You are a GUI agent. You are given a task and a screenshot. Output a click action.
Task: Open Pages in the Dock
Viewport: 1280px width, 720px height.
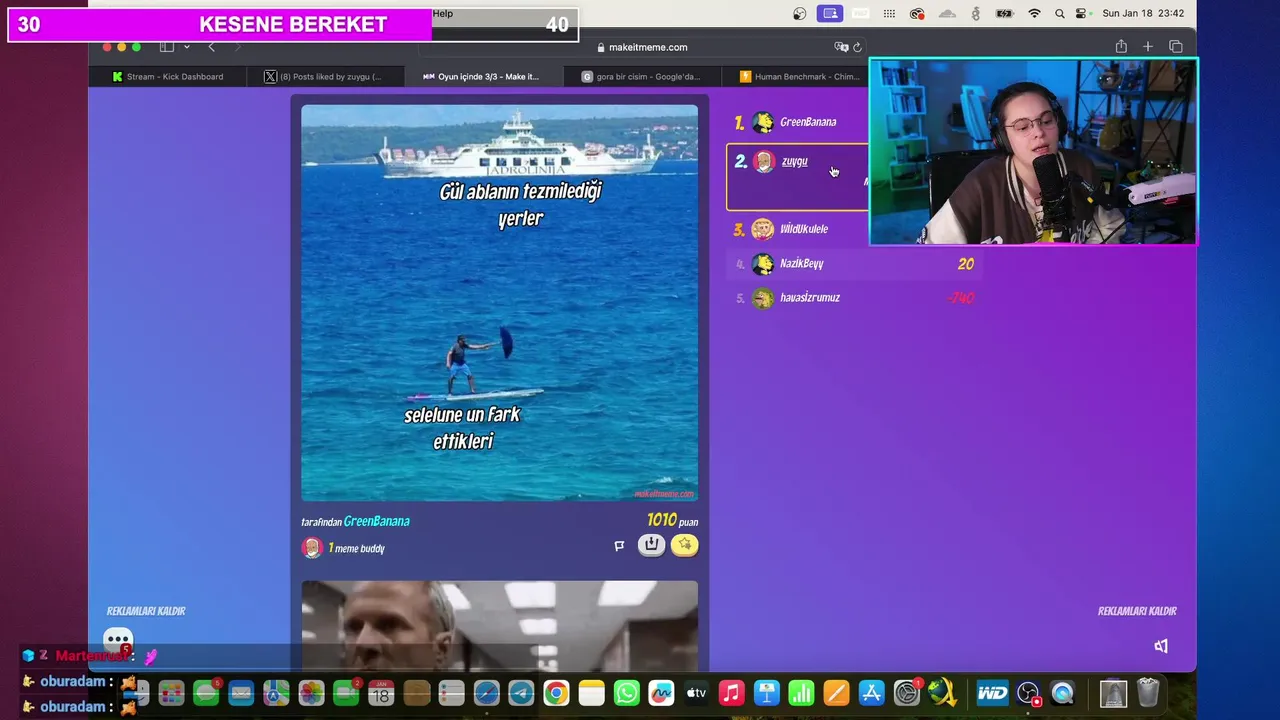point(836,693)
